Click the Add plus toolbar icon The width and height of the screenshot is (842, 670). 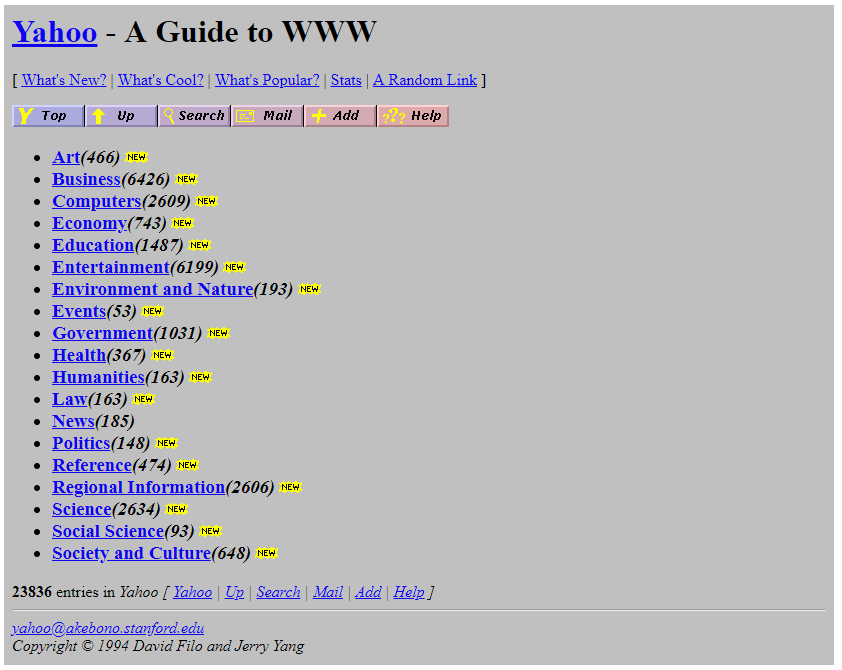[x=339, y=115]
